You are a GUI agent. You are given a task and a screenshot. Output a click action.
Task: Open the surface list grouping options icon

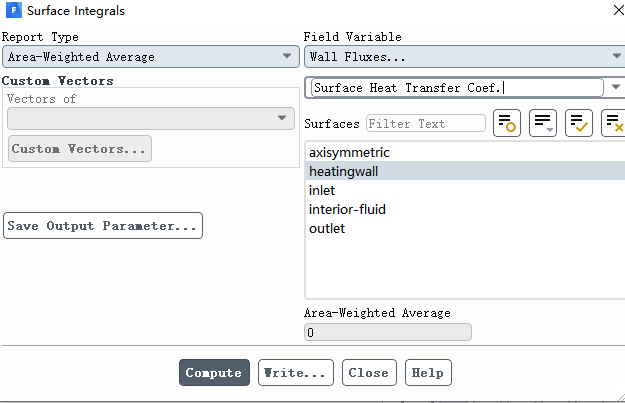point(543,124)
